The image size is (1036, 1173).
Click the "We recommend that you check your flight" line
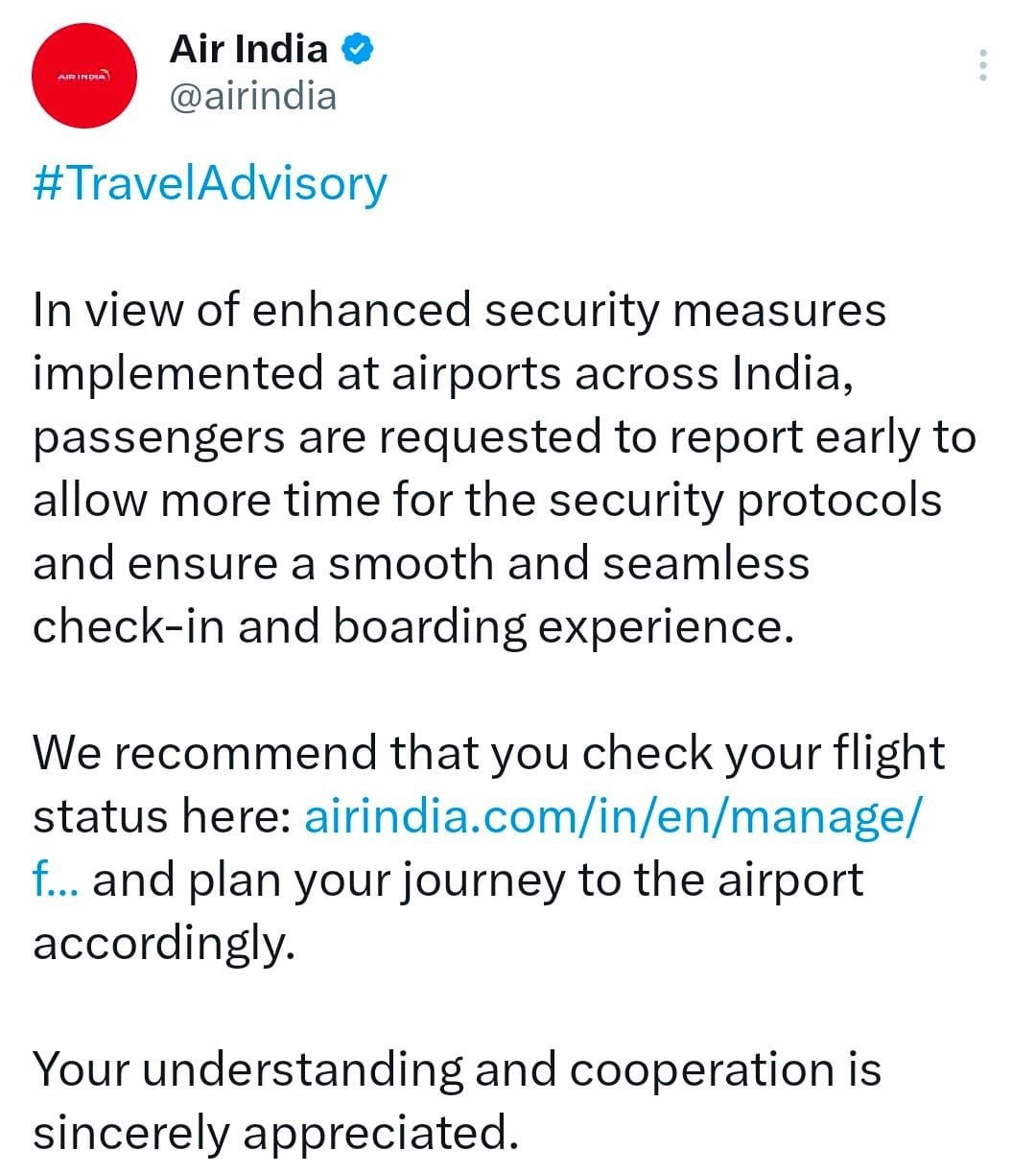(488, 753)
